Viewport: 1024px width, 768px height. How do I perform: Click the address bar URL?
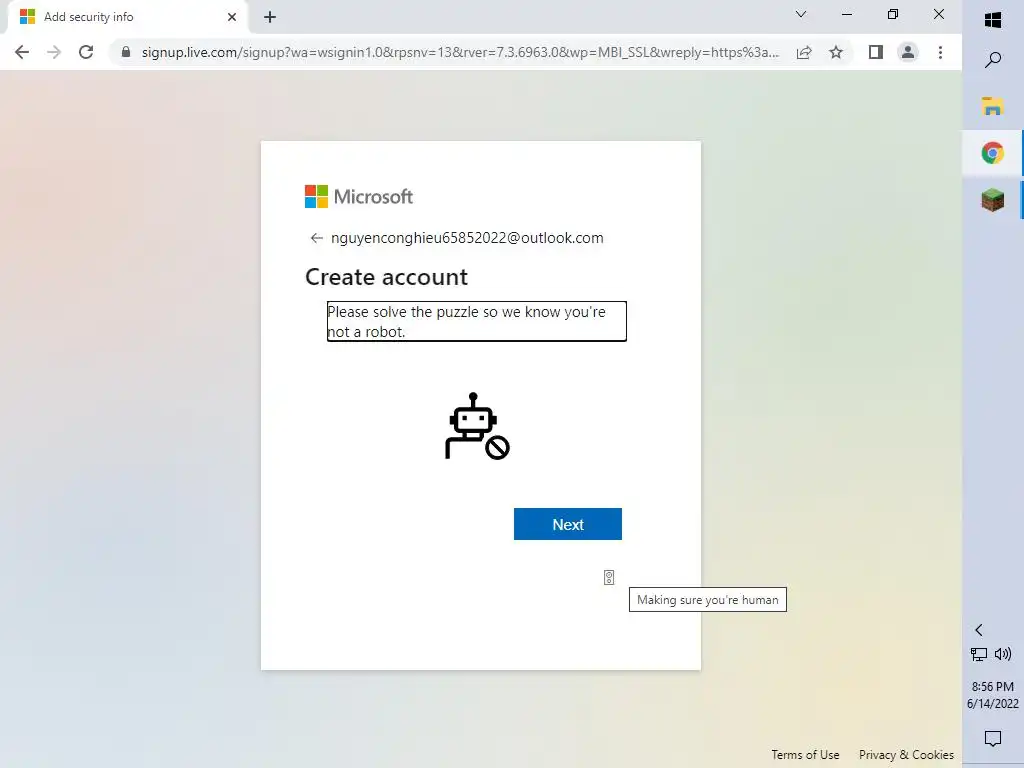click(x=460, y=52)
